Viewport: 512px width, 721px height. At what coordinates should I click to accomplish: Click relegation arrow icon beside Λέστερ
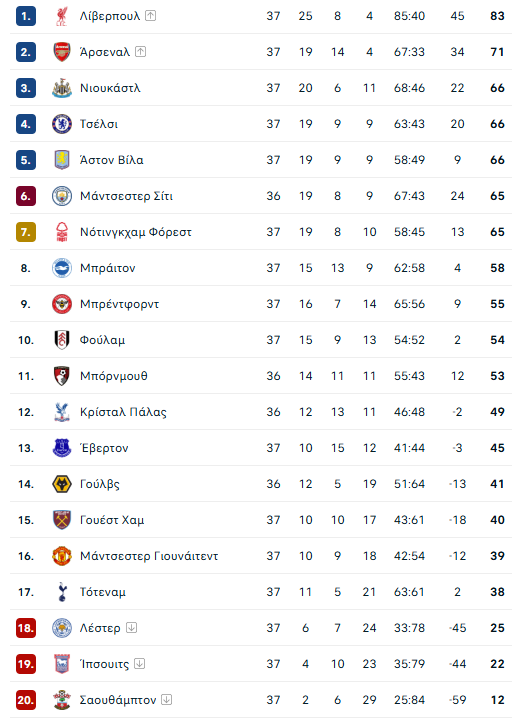click(131, 627)
